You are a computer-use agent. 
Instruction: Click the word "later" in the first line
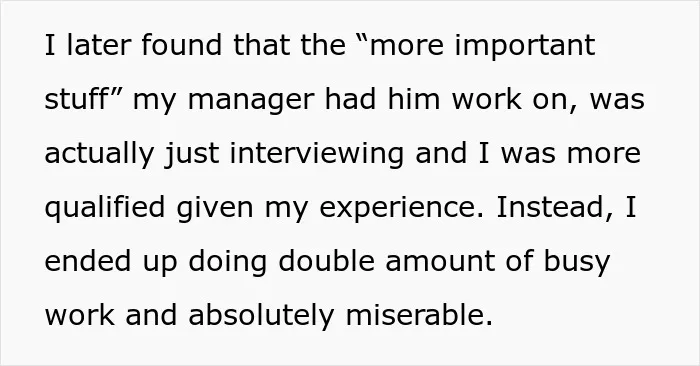[x=99, y=45]
